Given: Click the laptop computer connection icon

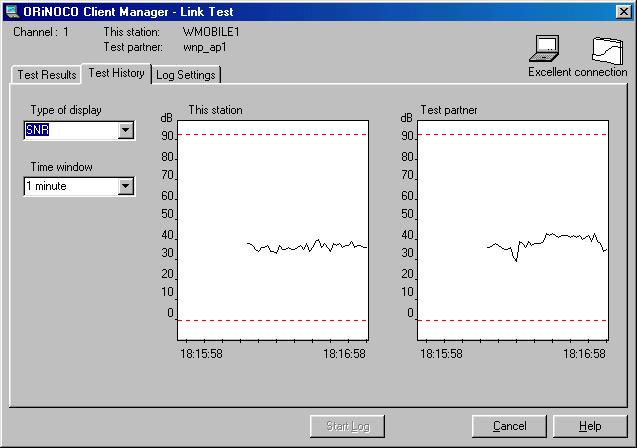Looking at the screenshot, I should (546, 48).
